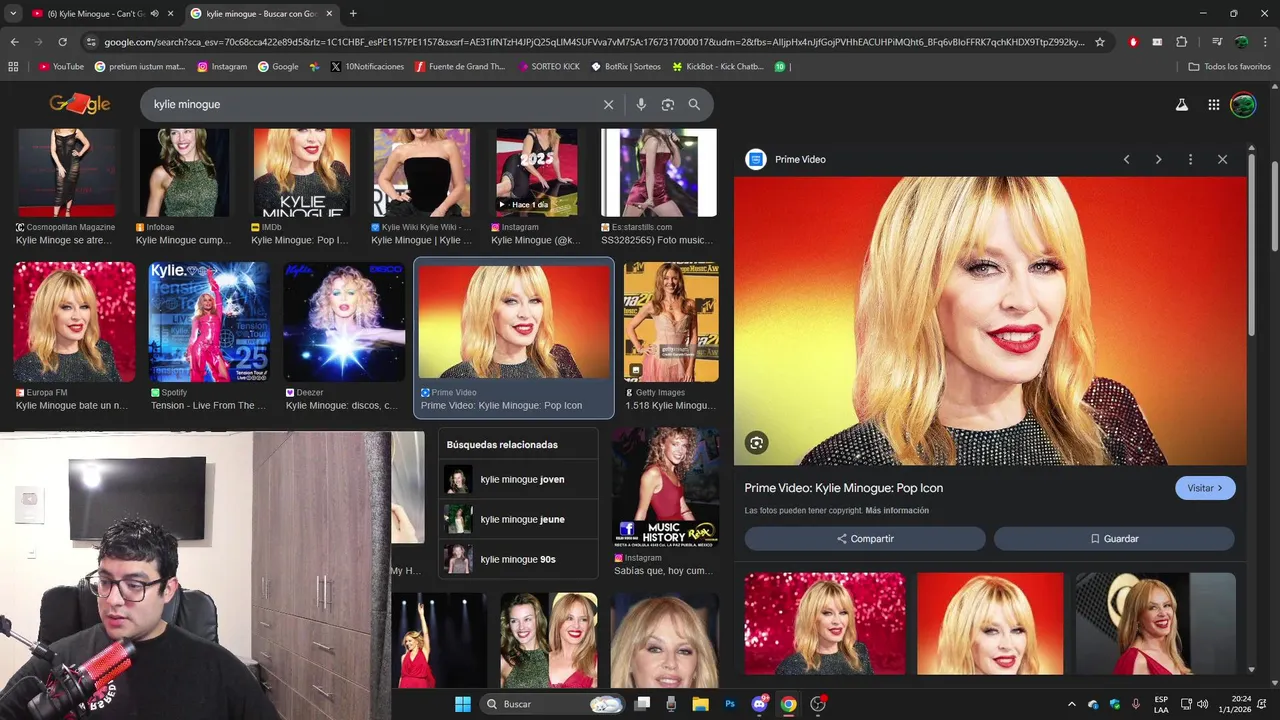Open a new browser tab
This screenshot has height=720, width=1280.
coord(353,13)
